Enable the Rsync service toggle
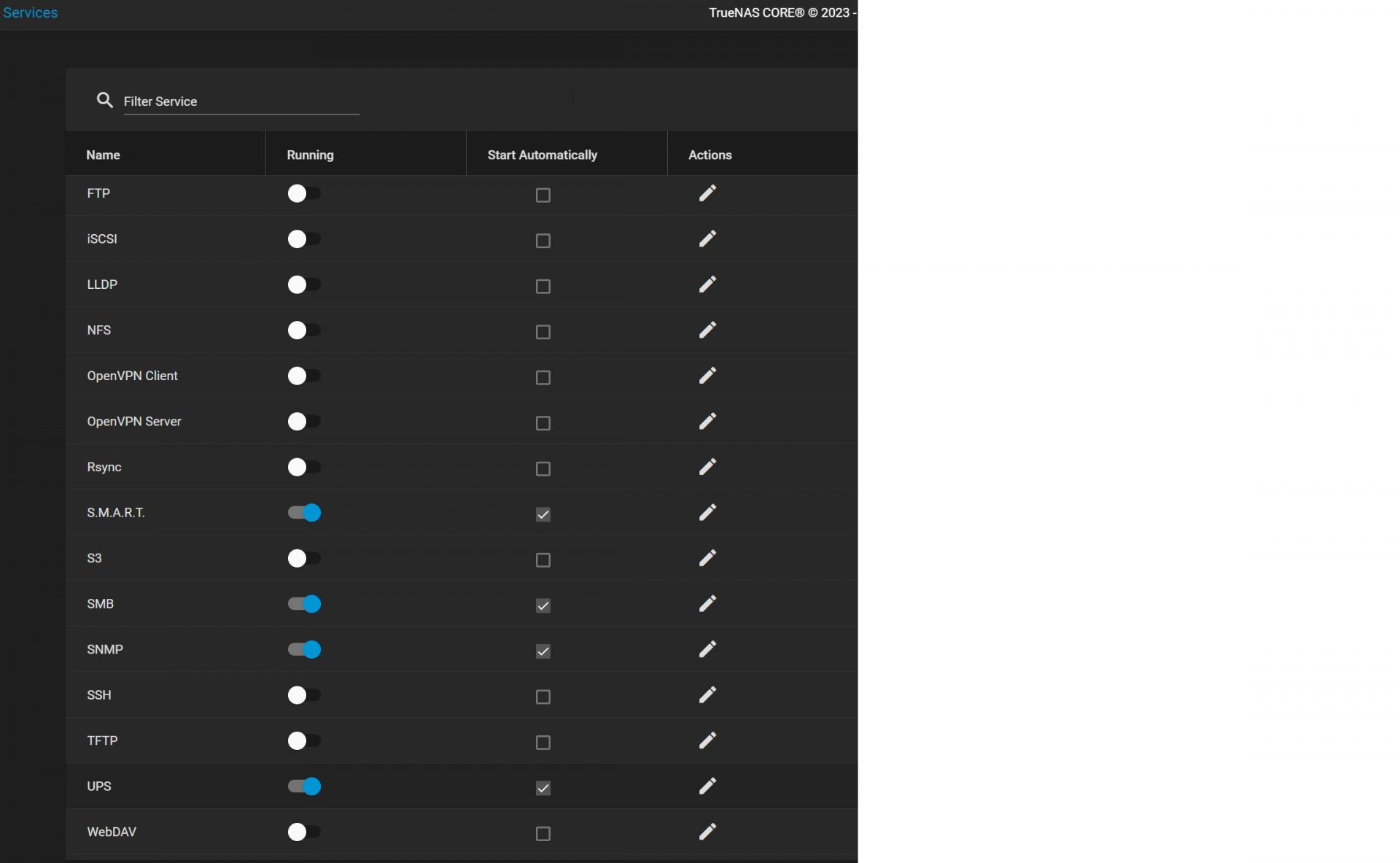This screenshot has width=1400, height=863. (303, 467)
